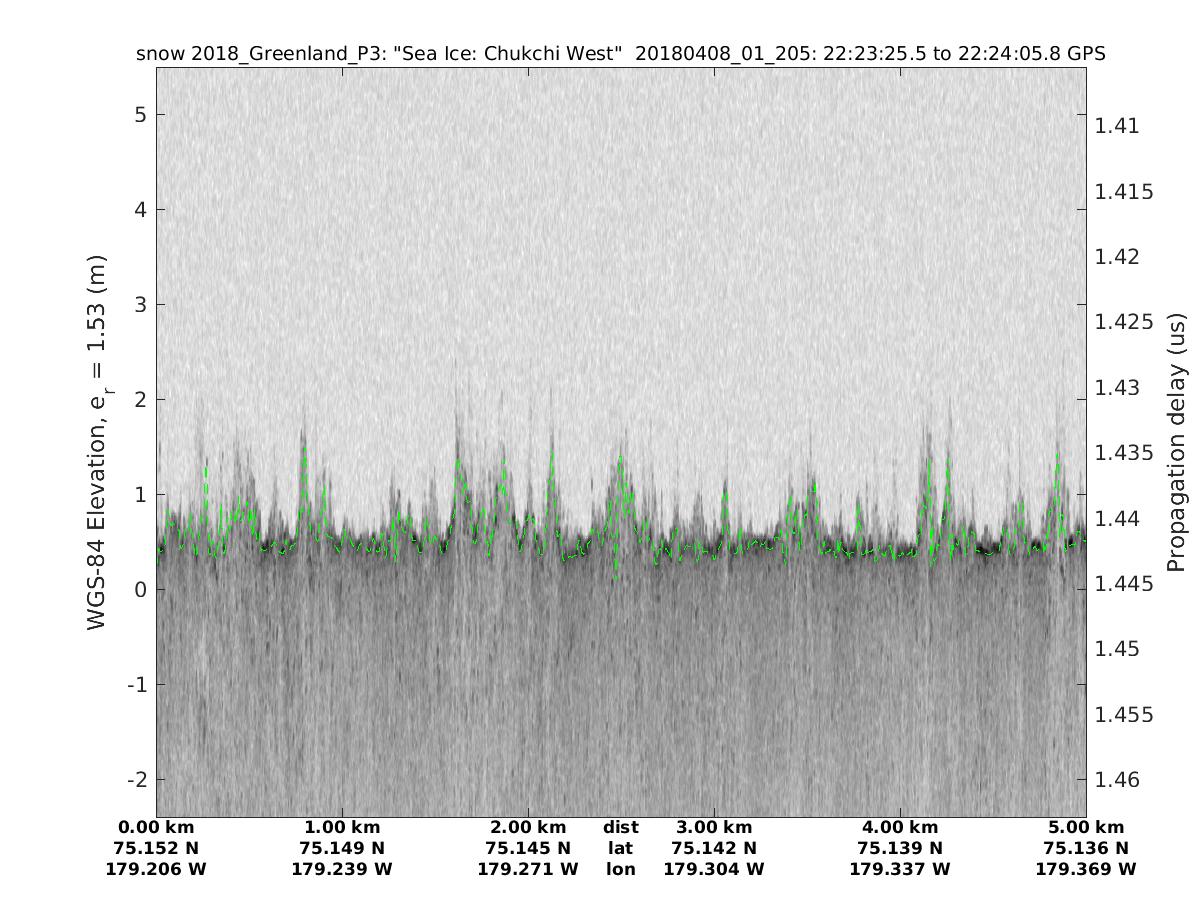The image size is (1200, 900).
Task: Click the 5.00 km x-axis tick label
Action: point(1086,827)
